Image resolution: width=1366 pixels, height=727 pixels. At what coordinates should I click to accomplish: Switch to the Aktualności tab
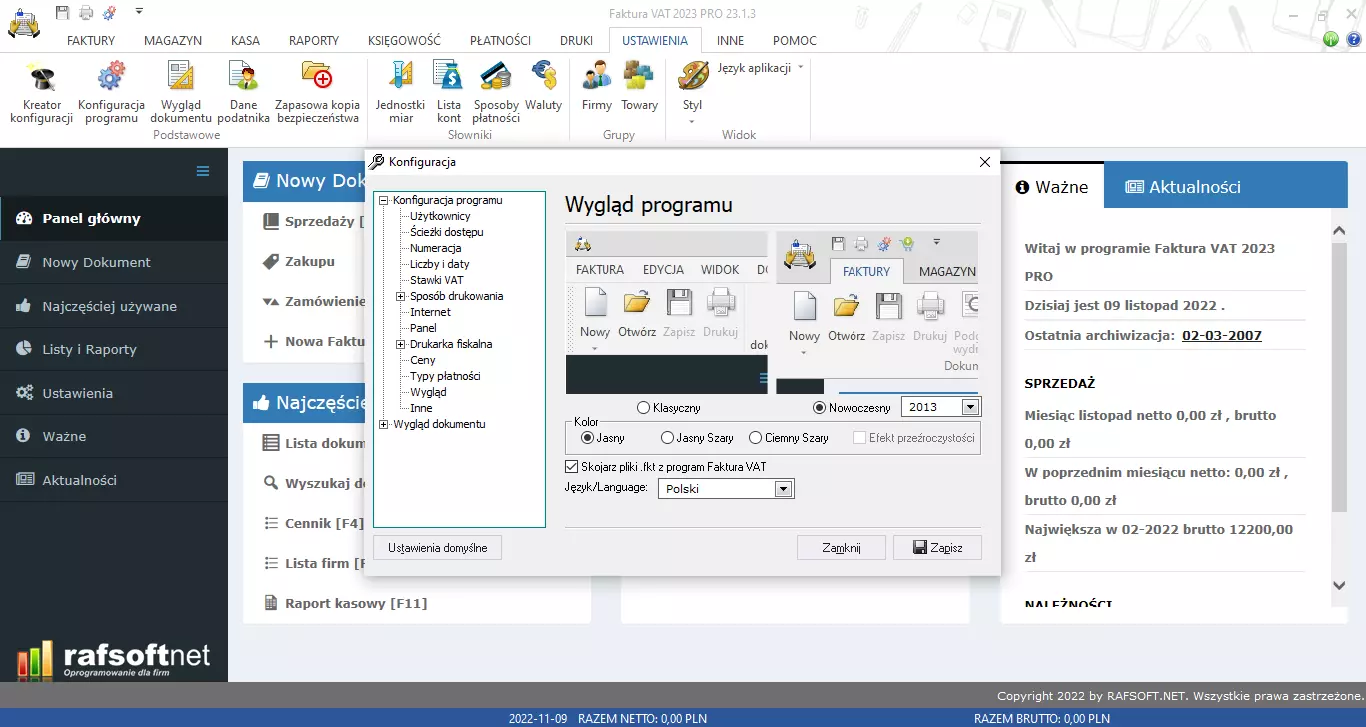pos(1195,184)
